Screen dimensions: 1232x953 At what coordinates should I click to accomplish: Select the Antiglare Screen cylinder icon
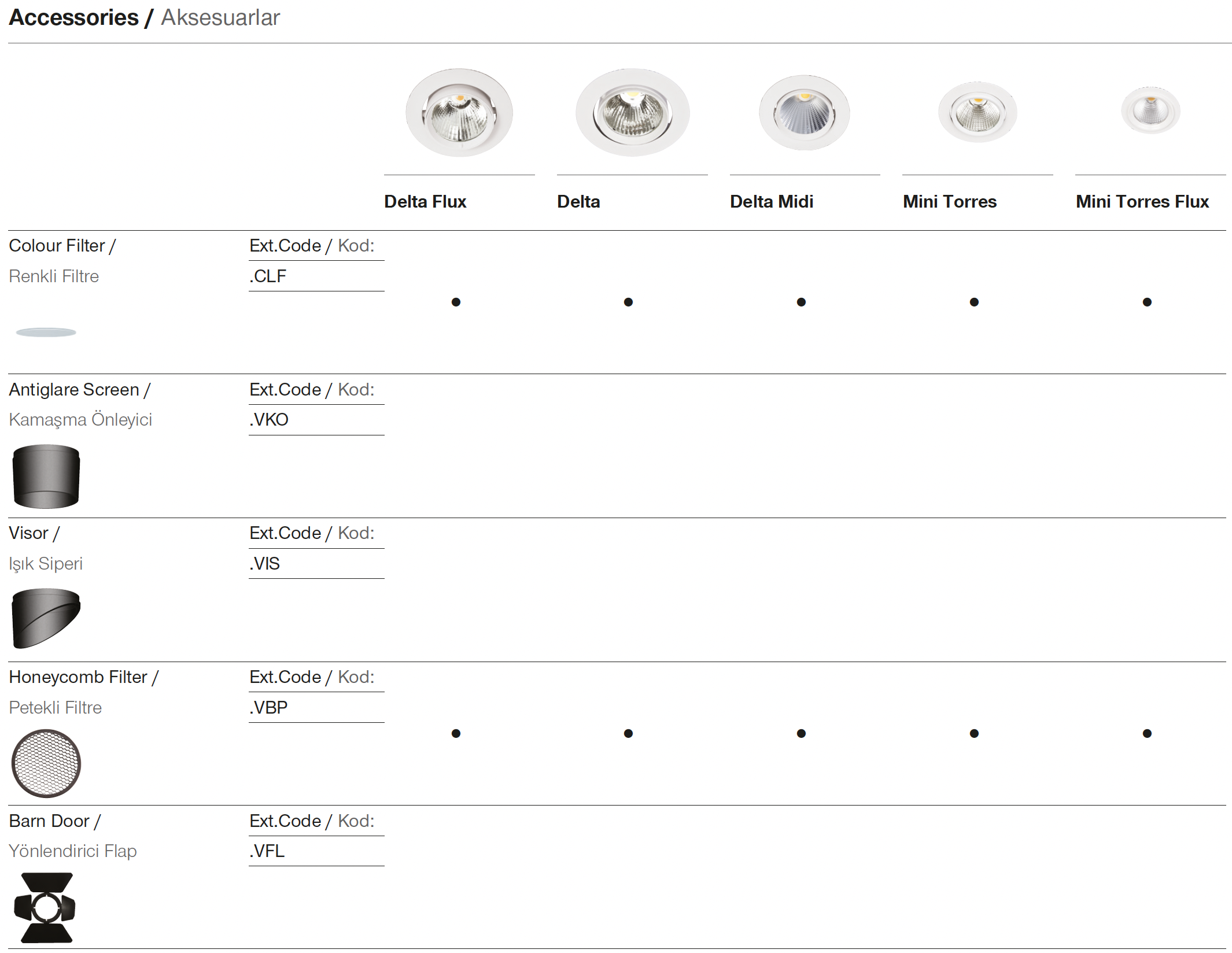tap(46, 477)
